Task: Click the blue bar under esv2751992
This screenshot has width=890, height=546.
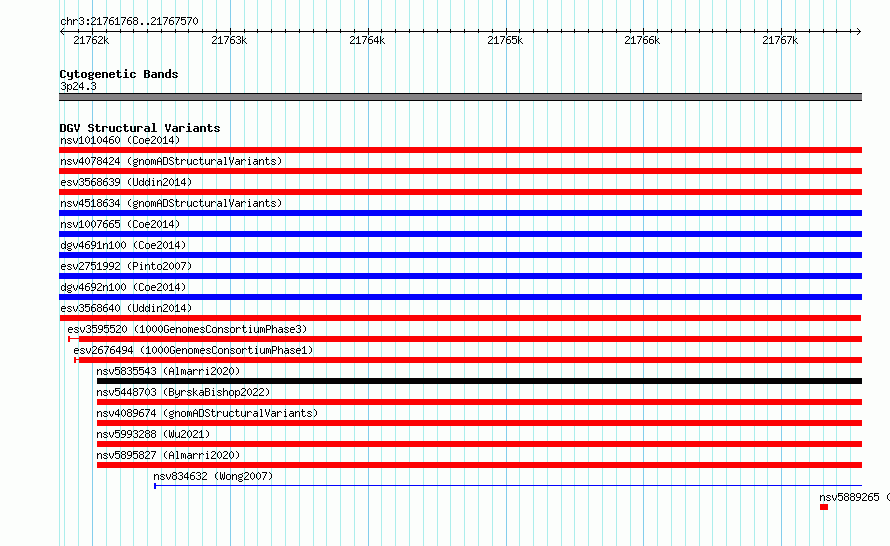Action: (460, 276)
